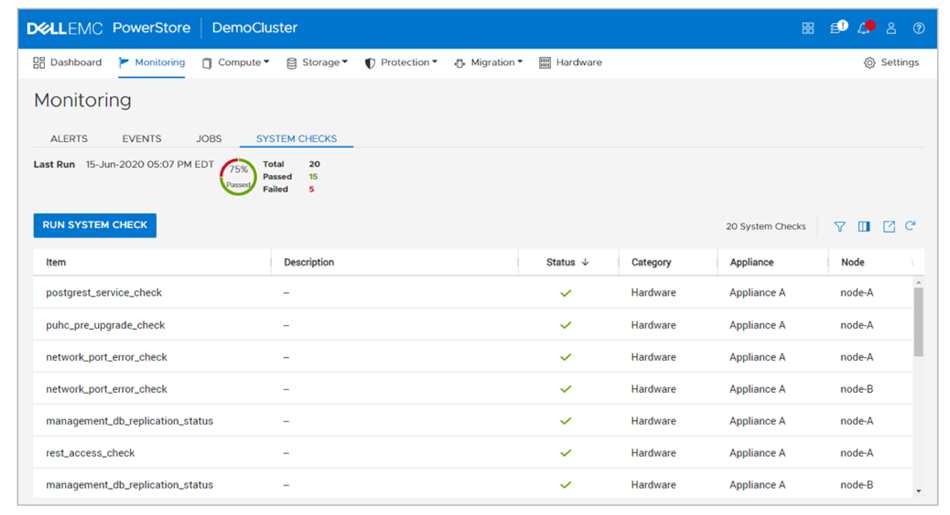Click the Settings gear icon
Viewport: 950px width, 515px height.
[x=869, y=62]
